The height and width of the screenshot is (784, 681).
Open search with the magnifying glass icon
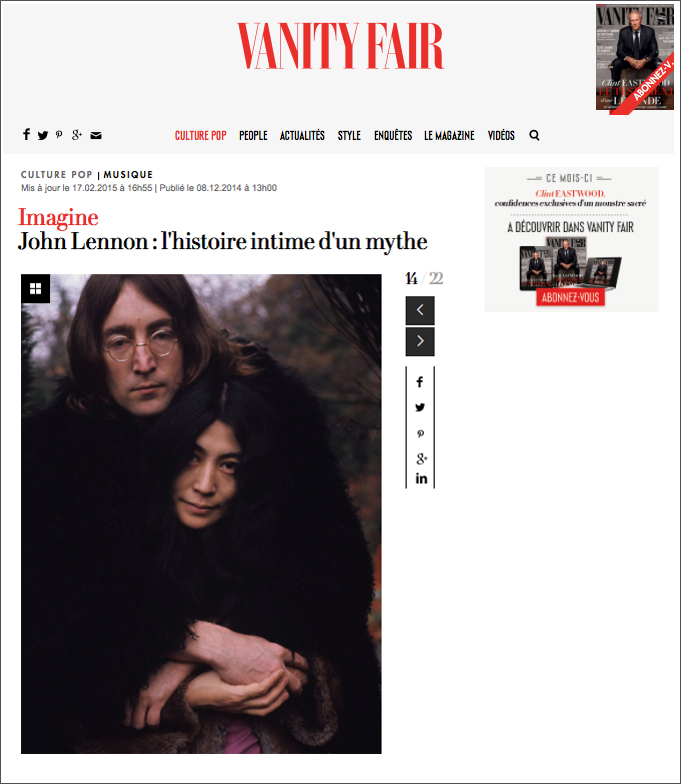(x=534, y=136)
